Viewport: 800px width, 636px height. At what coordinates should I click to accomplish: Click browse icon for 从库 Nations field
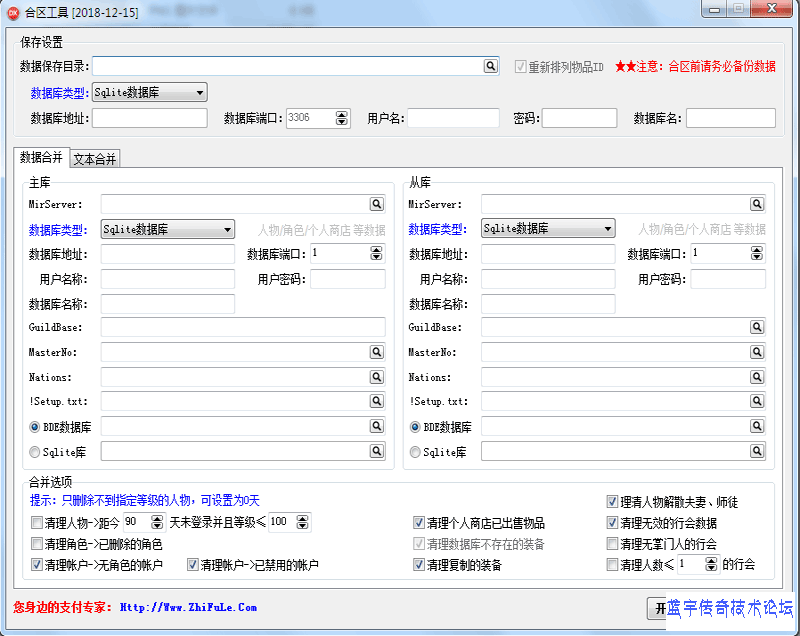[x=757, y=377]
